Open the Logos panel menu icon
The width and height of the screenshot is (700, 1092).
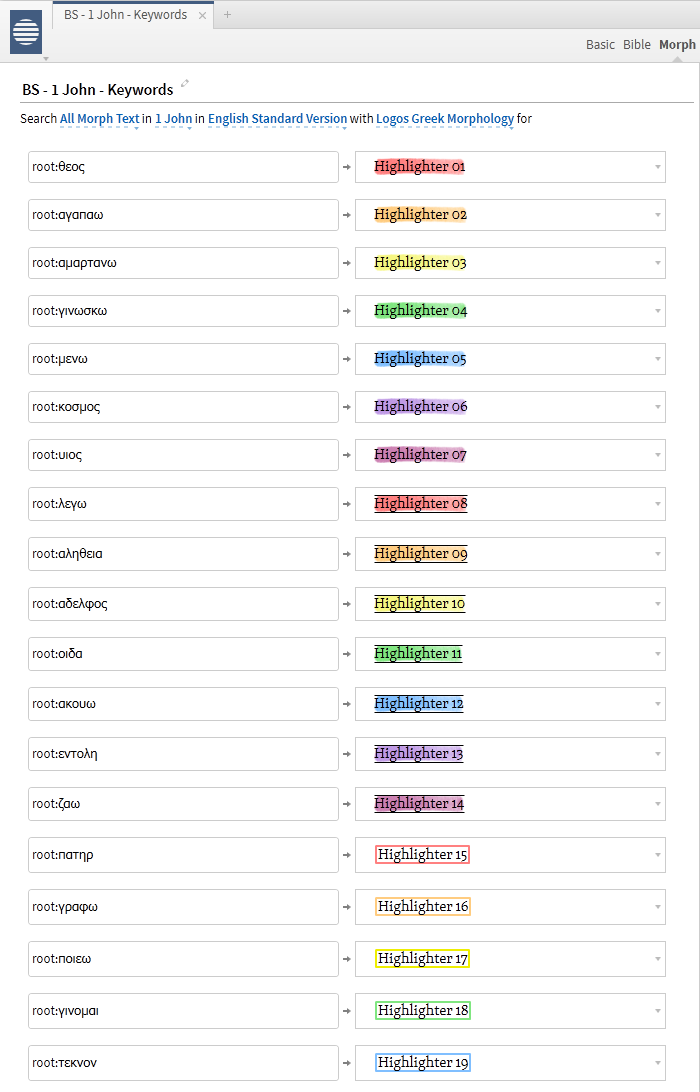26,32
